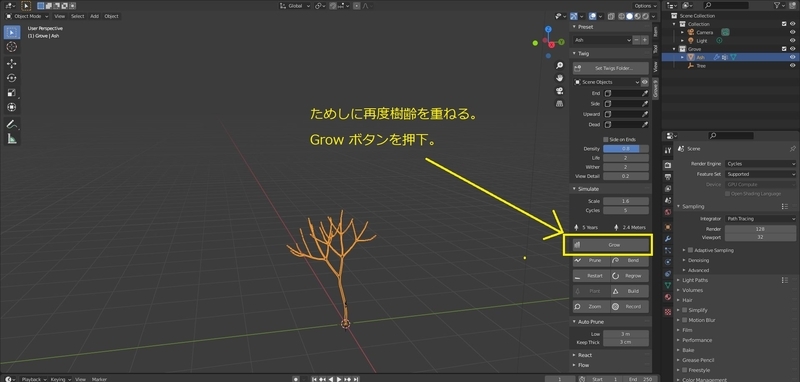Click the Prune button
Image resolution: width=800 pixels, height=382 pixels.
(x=591, y=261)
